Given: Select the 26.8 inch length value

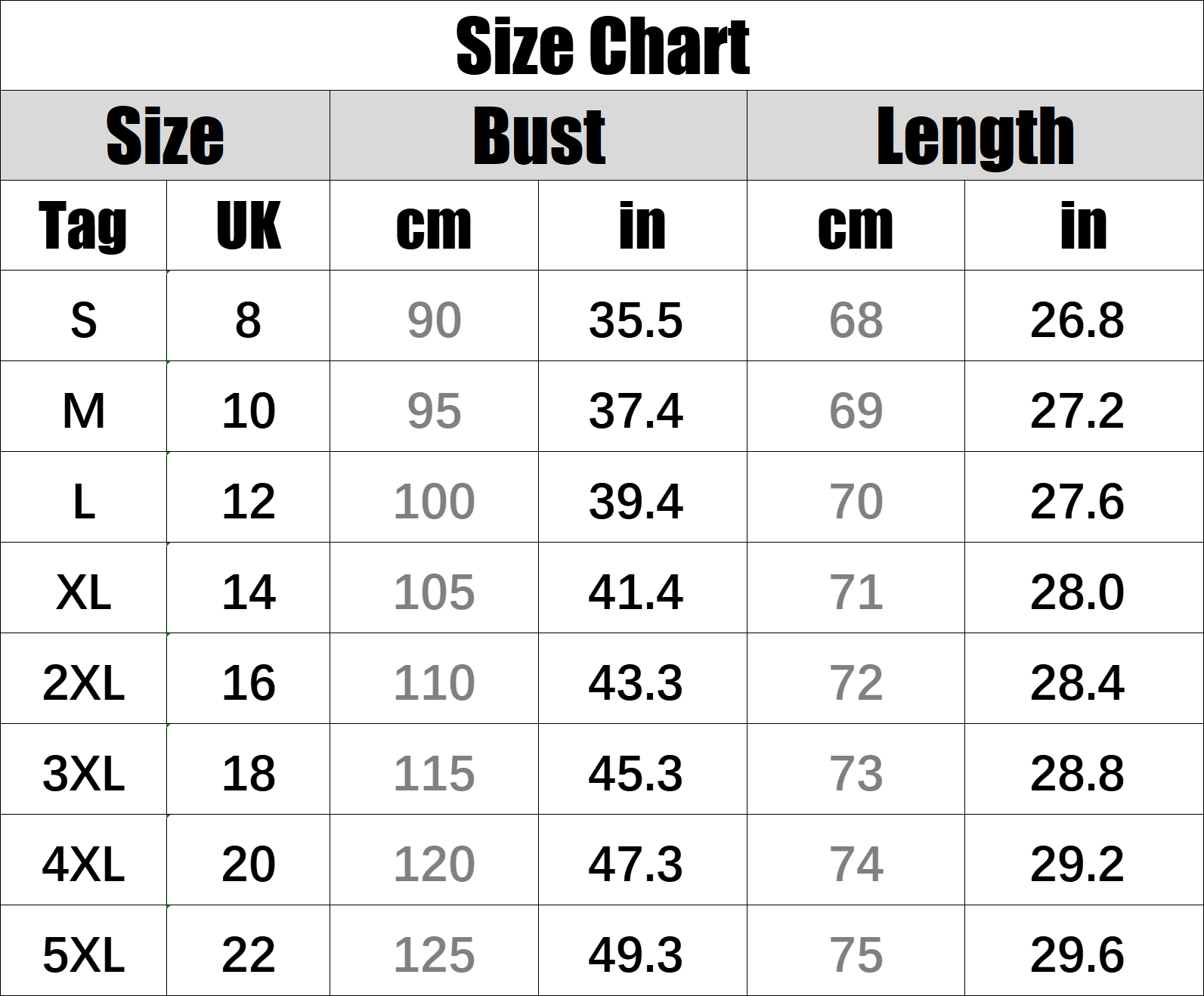Looking at the screenshot, I should (1077, 320).
